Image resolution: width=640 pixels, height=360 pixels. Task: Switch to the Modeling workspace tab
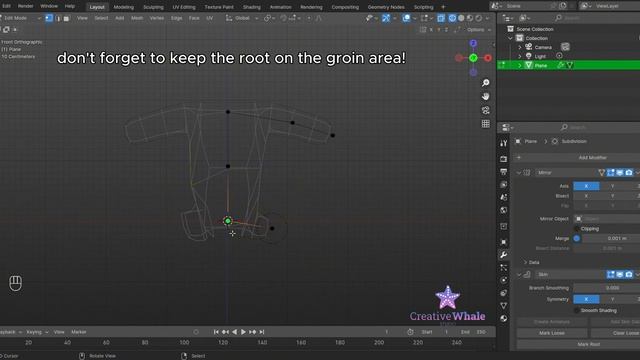point(123,7)
